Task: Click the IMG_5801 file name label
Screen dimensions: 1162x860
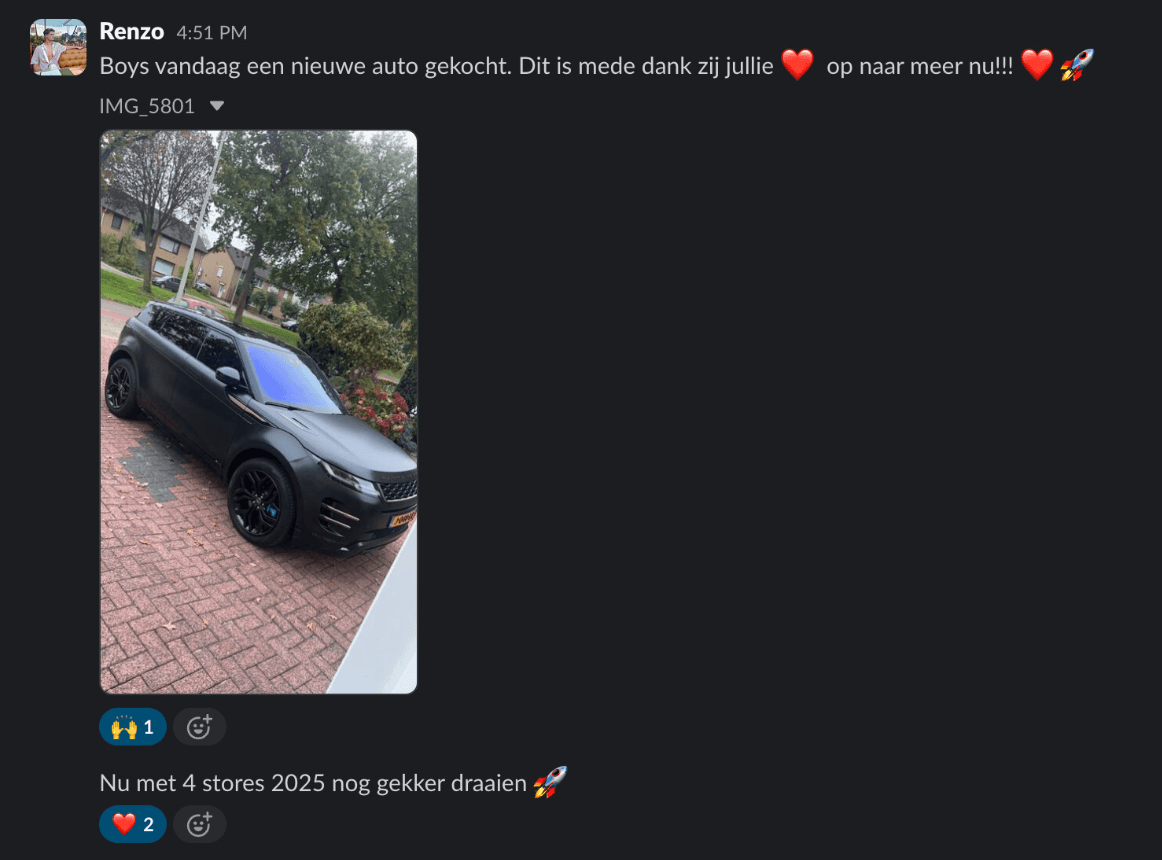Action: [147, 106]
